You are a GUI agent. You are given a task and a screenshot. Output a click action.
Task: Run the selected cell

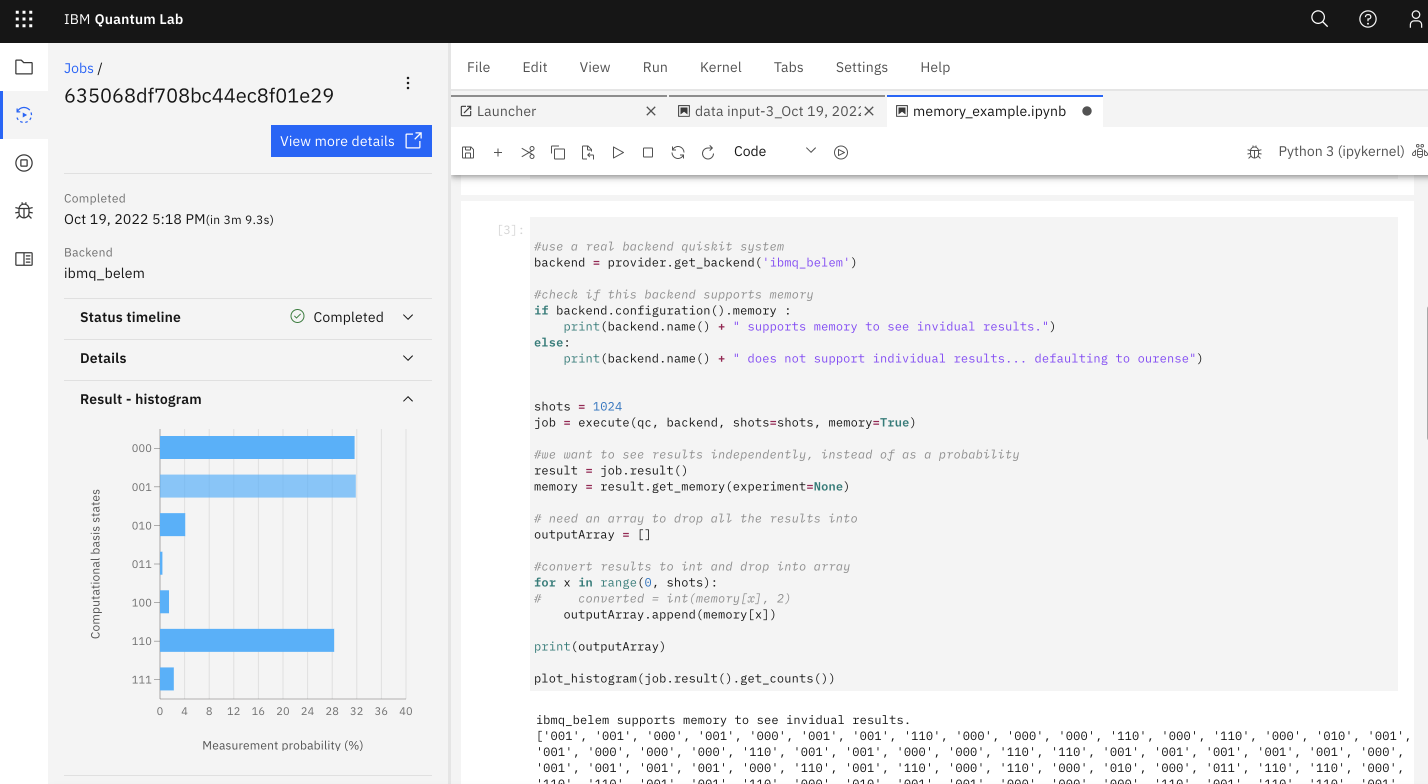point(618,152)
